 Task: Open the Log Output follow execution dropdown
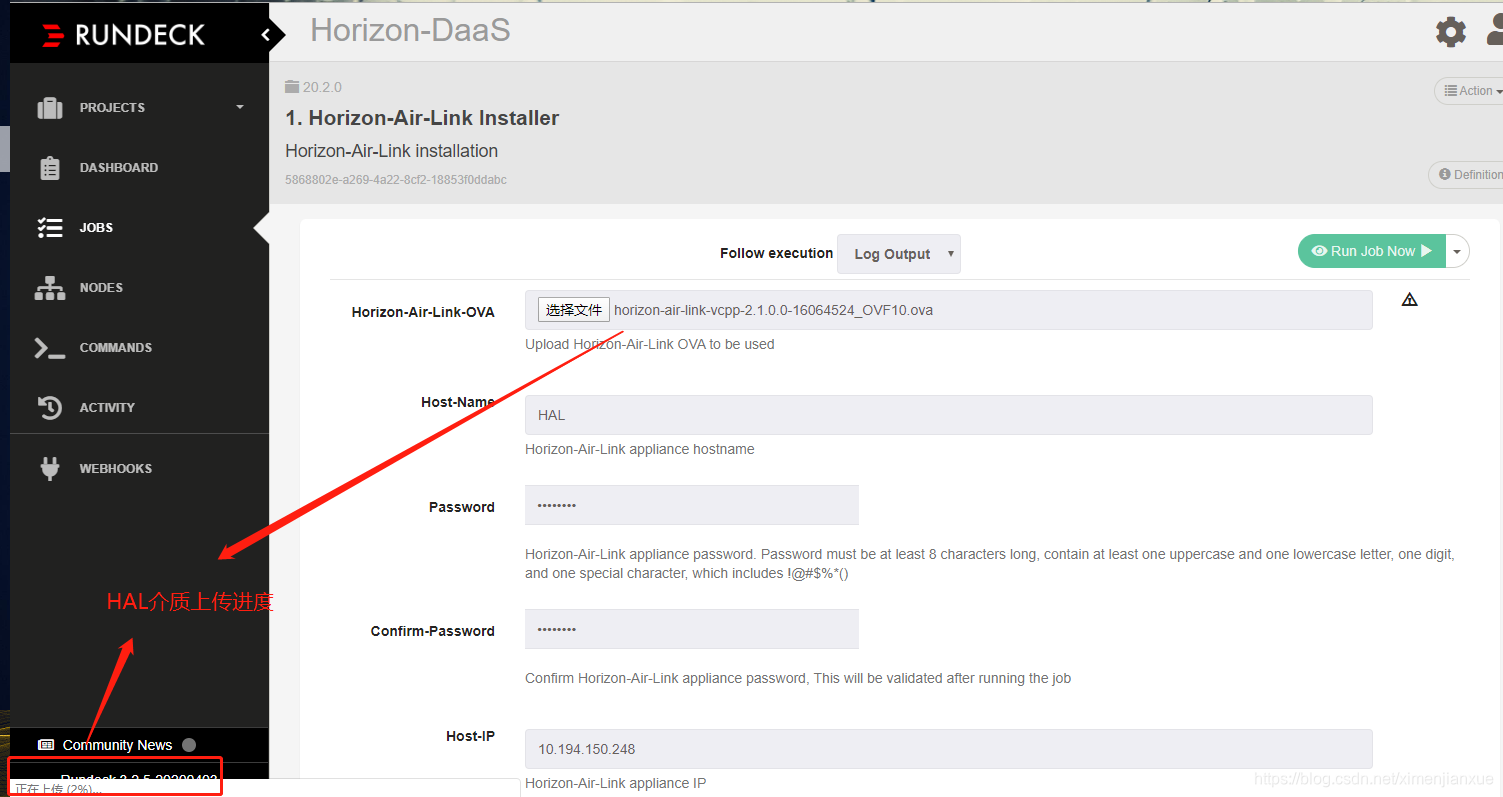pyautogui.click(x=899, y=254)
